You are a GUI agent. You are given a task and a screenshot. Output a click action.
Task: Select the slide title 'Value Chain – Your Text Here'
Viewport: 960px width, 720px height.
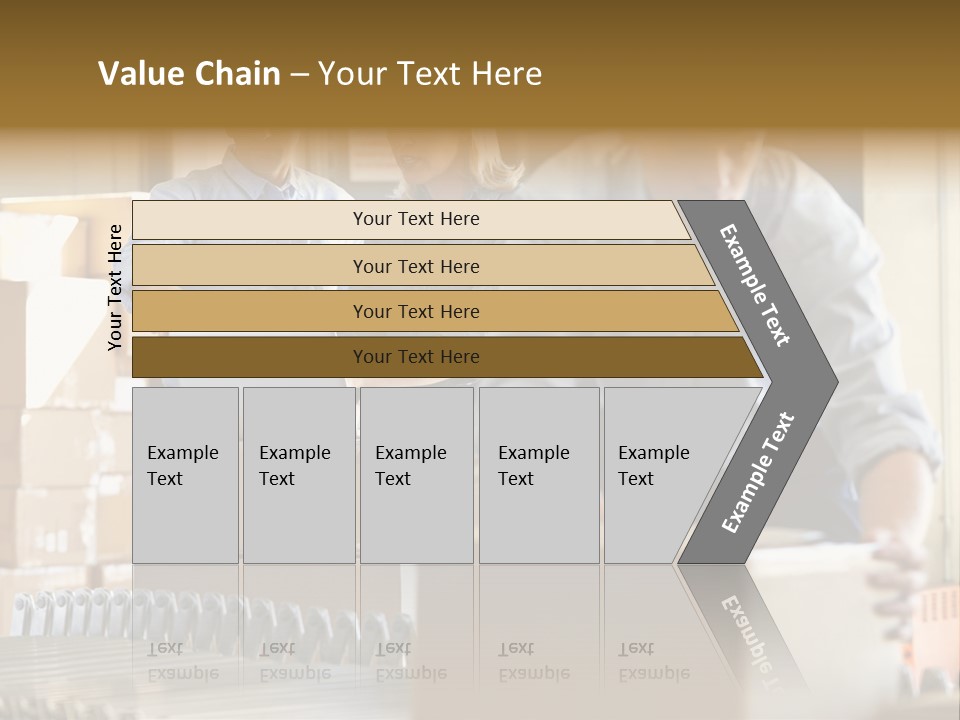[x=320, y=73]
